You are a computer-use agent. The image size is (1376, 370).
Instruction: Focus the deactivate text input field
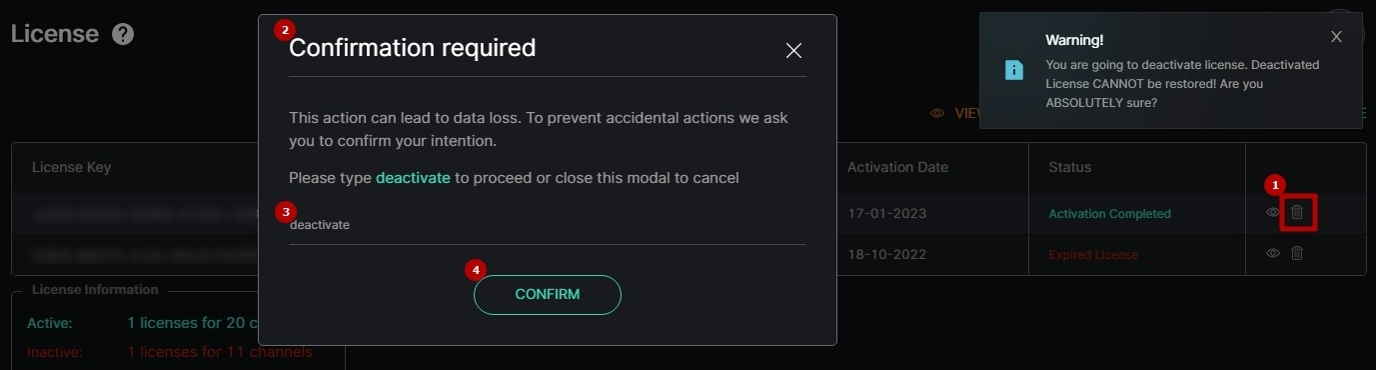[x=547, y=226]
